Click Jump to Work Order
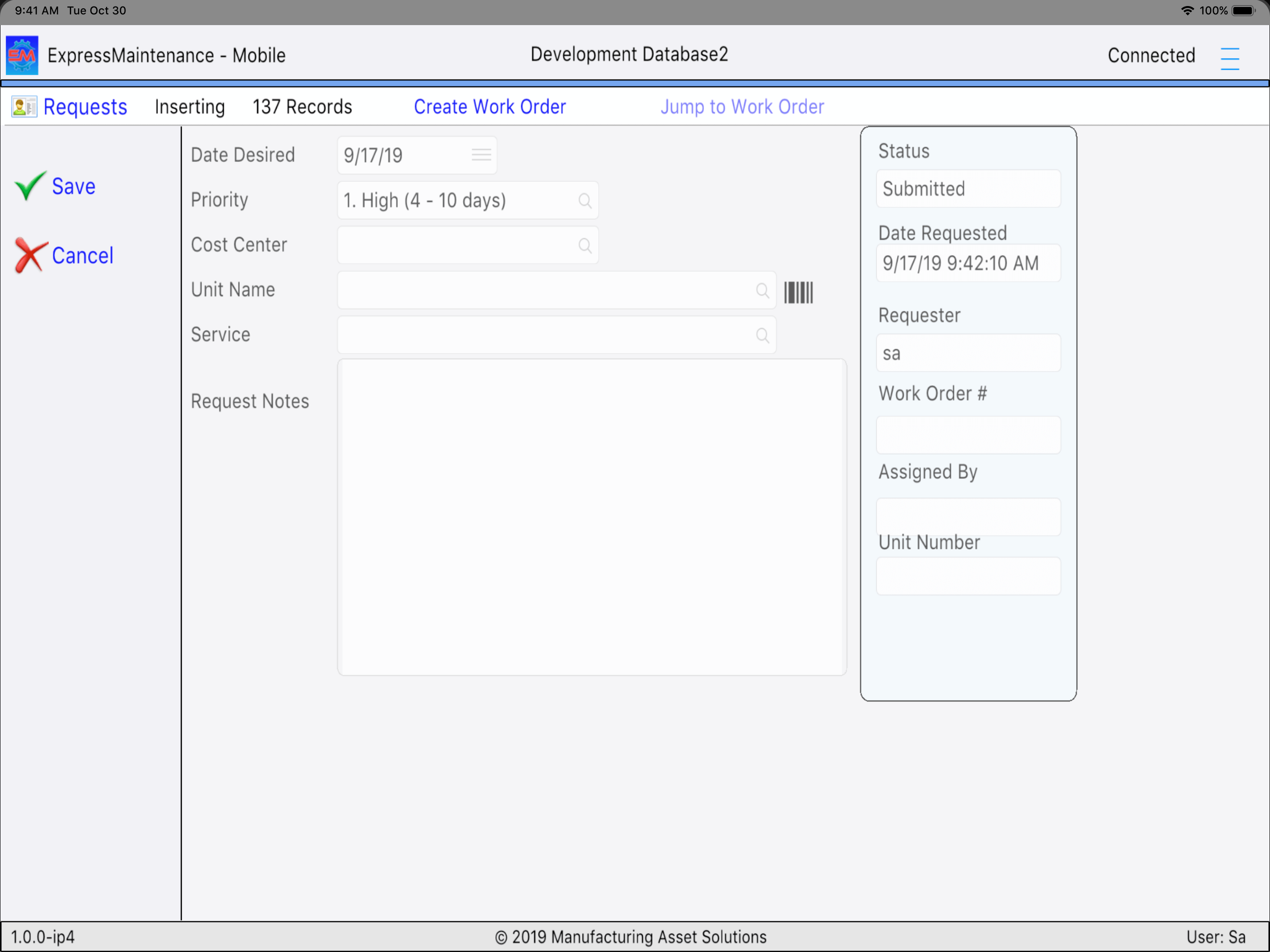 coord(742,107)
